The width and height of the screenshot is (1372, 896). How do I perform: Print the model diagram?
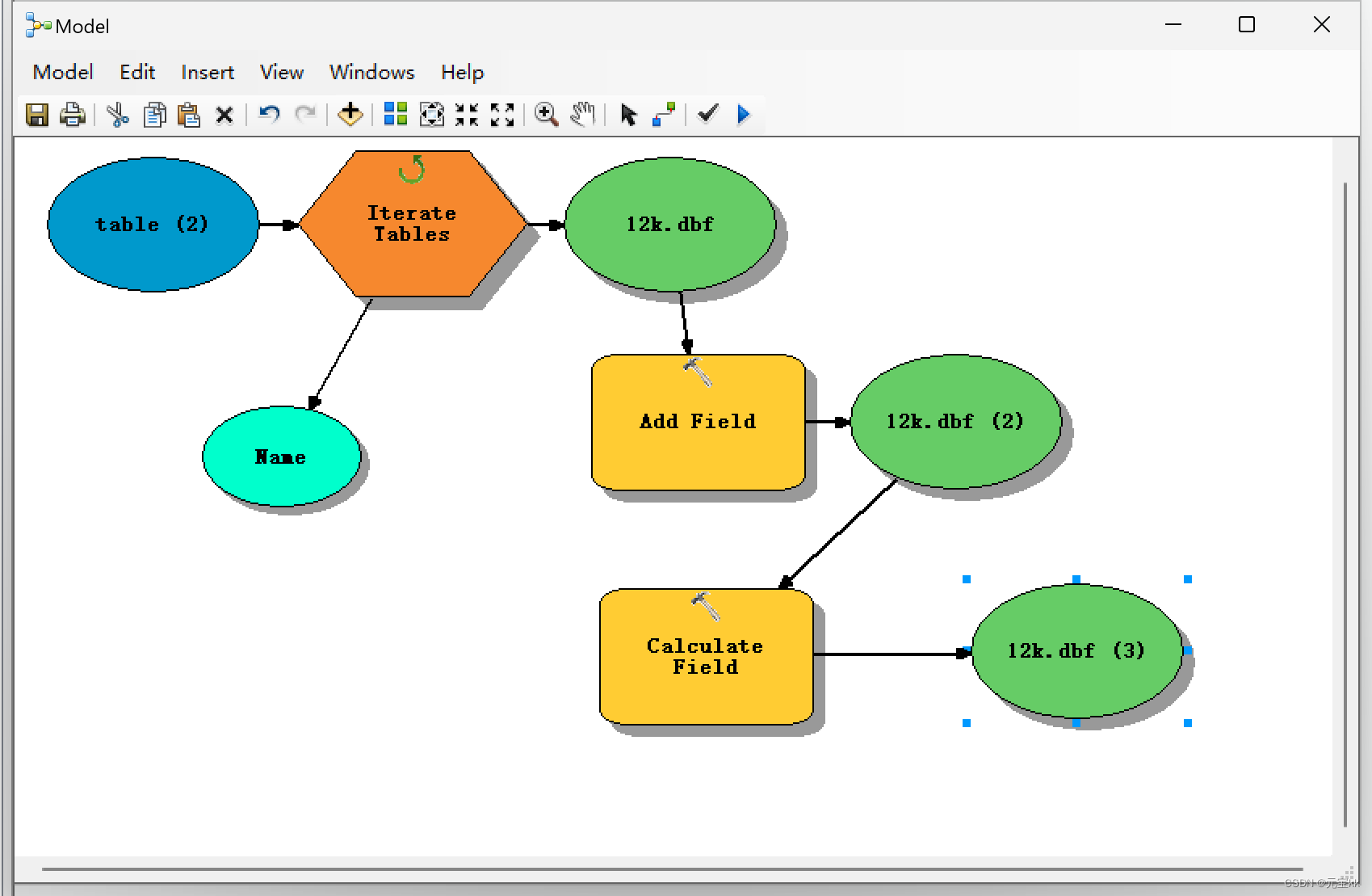[x=73, y=115]
